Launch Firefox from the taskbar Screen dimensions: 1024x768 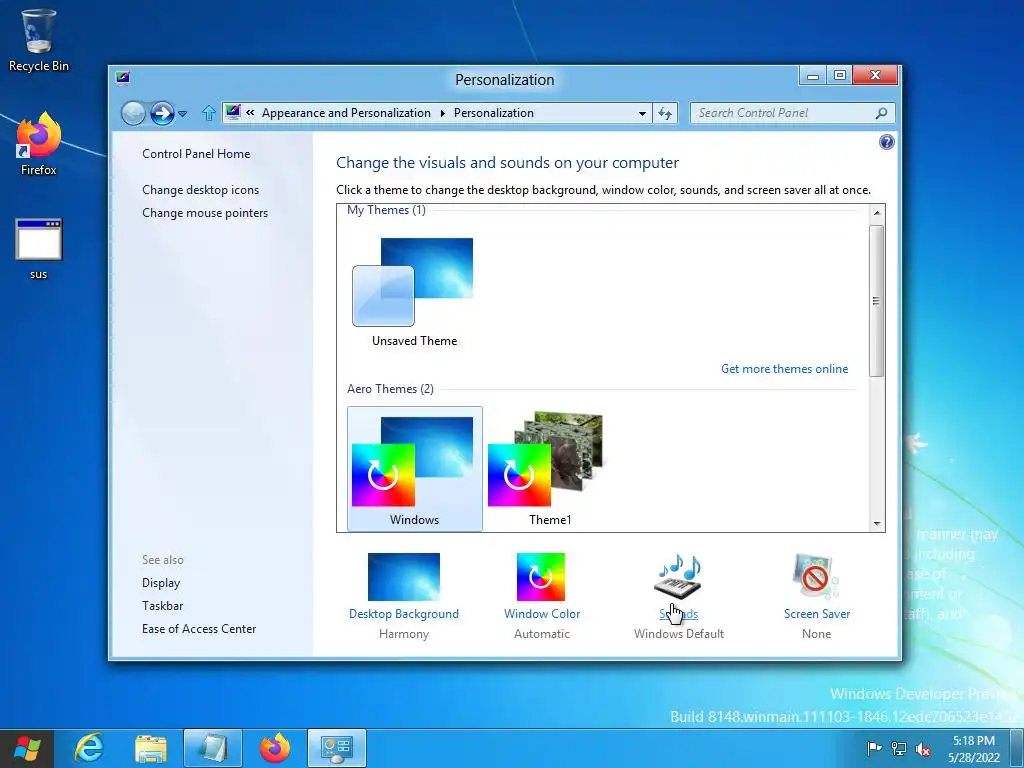click(x=275, y=748)
